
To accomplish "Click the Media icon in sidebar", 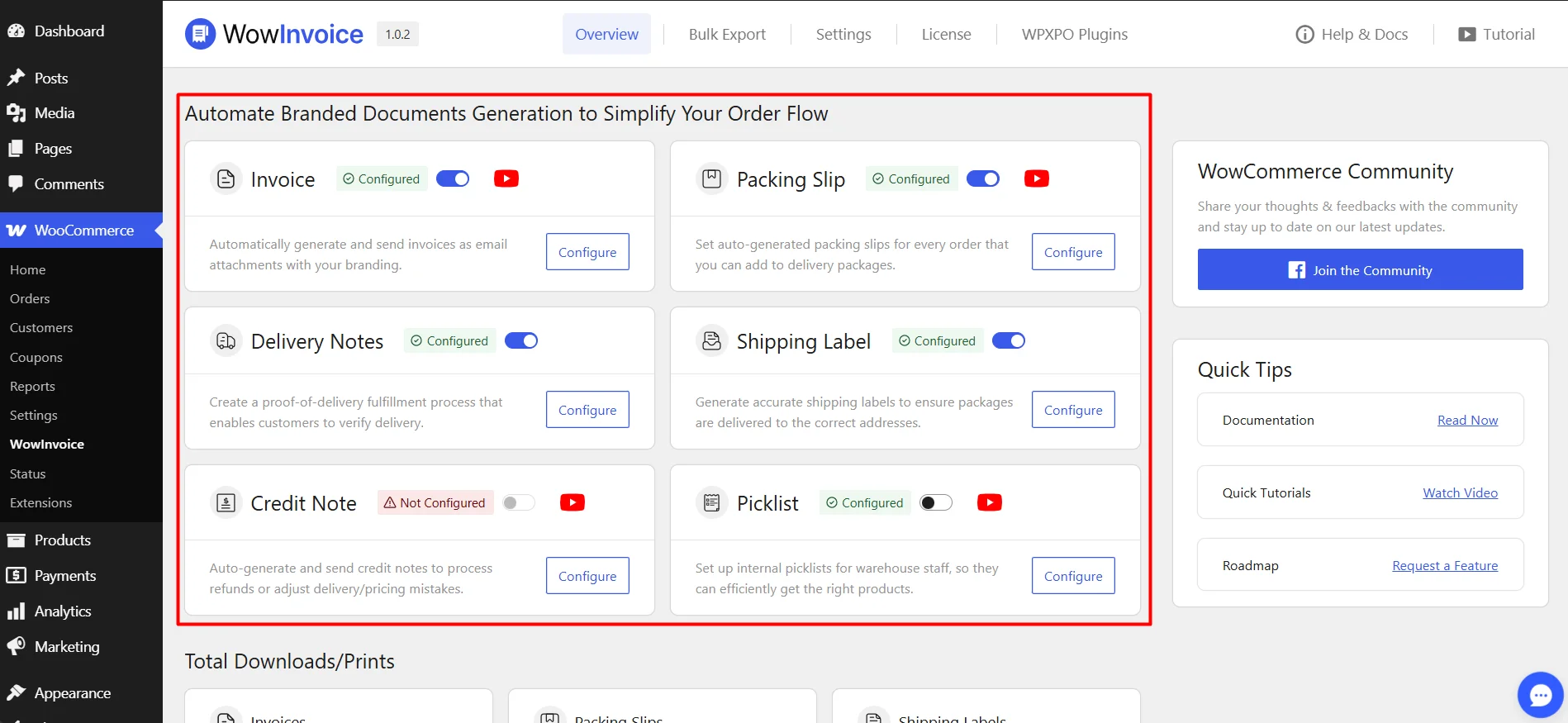I will pos(16,113).
